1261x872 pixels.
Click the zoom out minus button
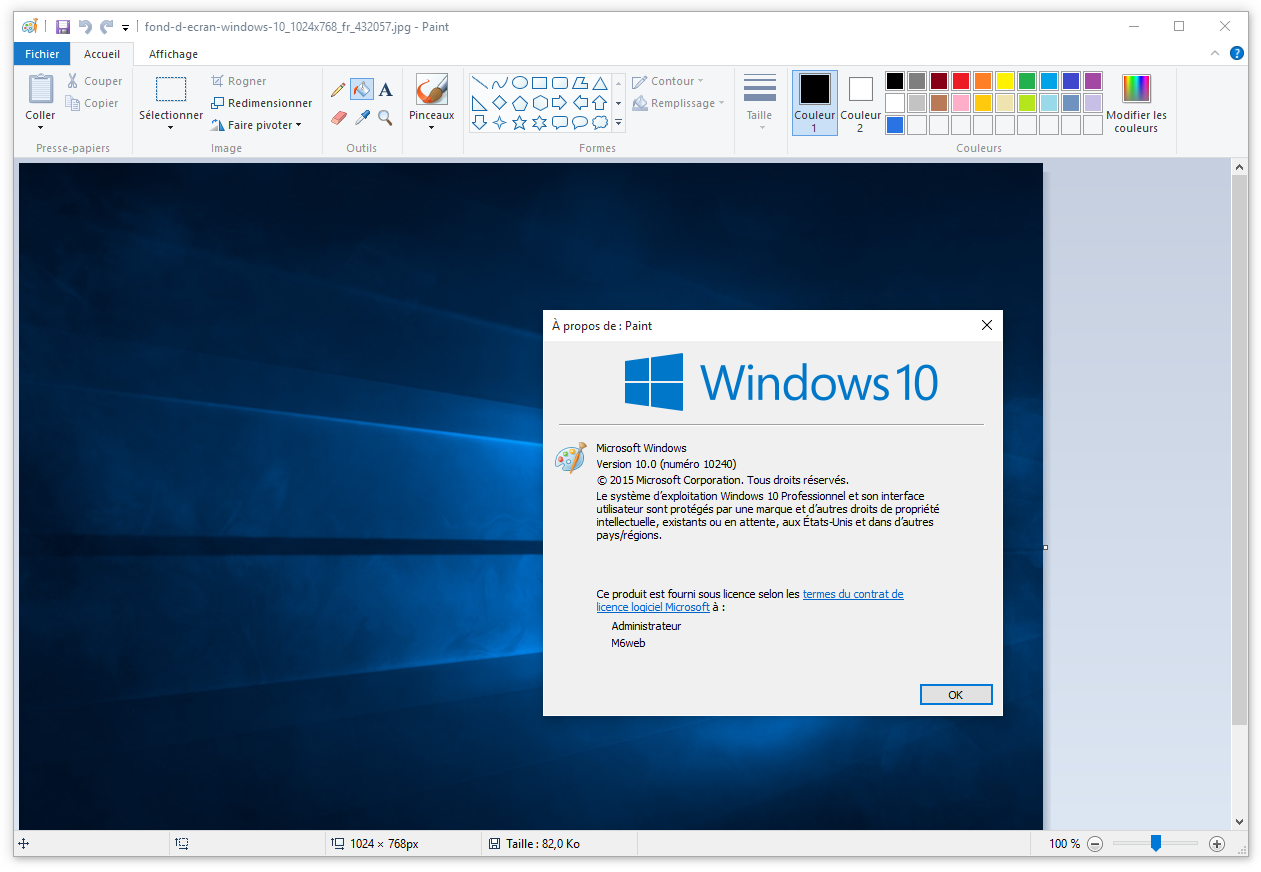pyautogui.click(x=1095, y=844)
